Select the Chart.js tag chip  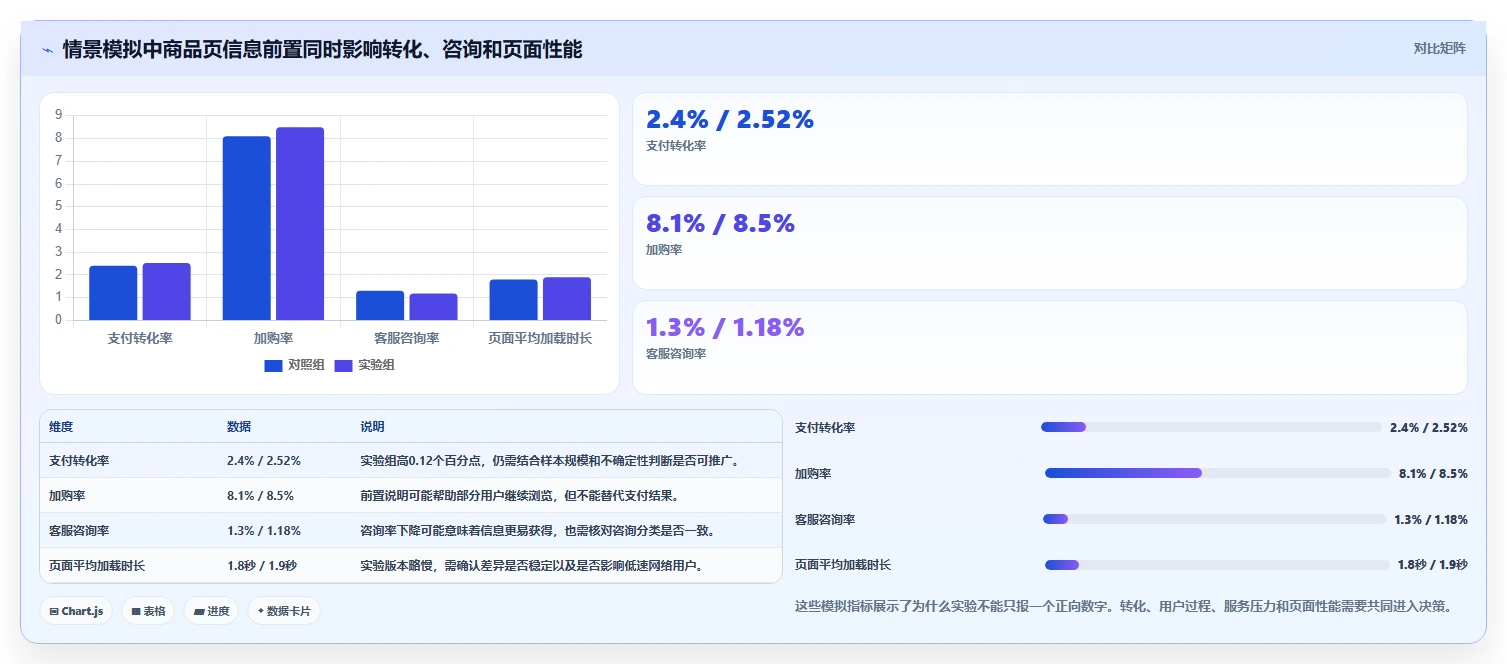[x=76, y=611]
